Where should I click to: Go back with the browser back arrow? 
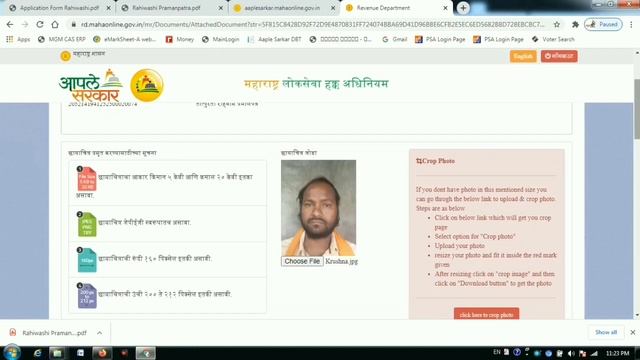tap(10, 24)
